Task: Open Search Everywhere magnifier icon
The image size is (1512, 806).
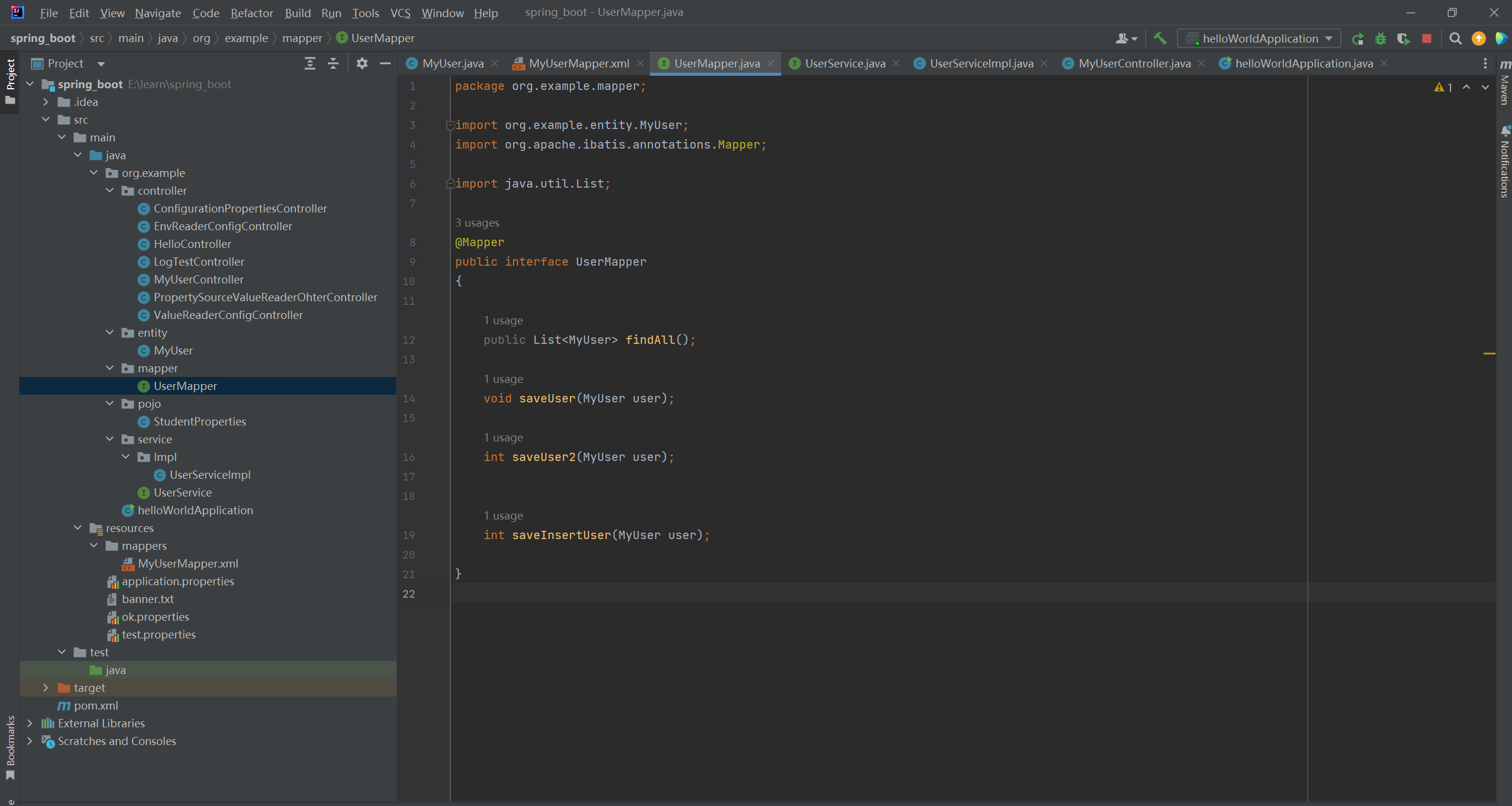Action: coord(1456,39)
